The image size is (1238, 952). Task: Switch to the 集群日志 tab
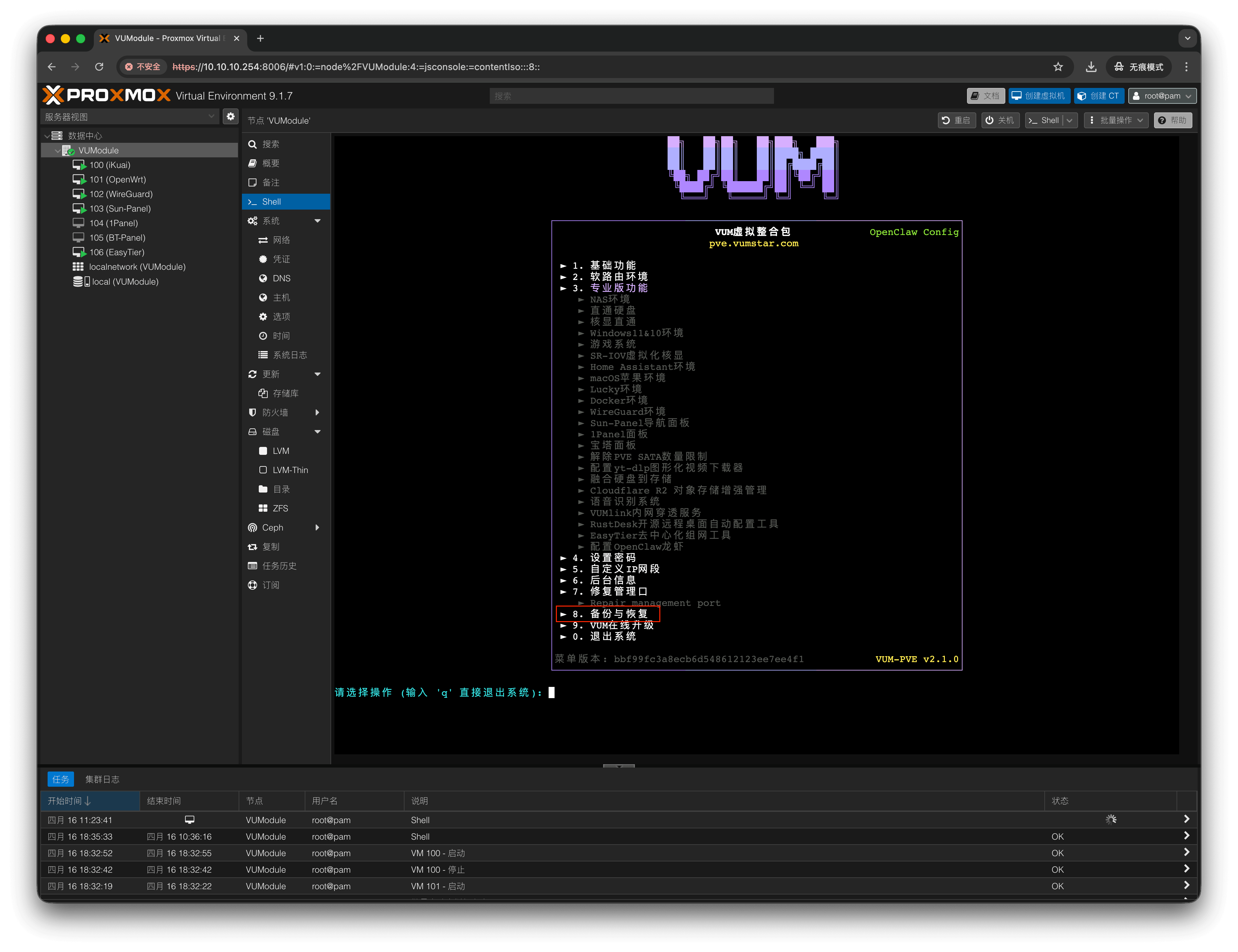coord(102,779)
